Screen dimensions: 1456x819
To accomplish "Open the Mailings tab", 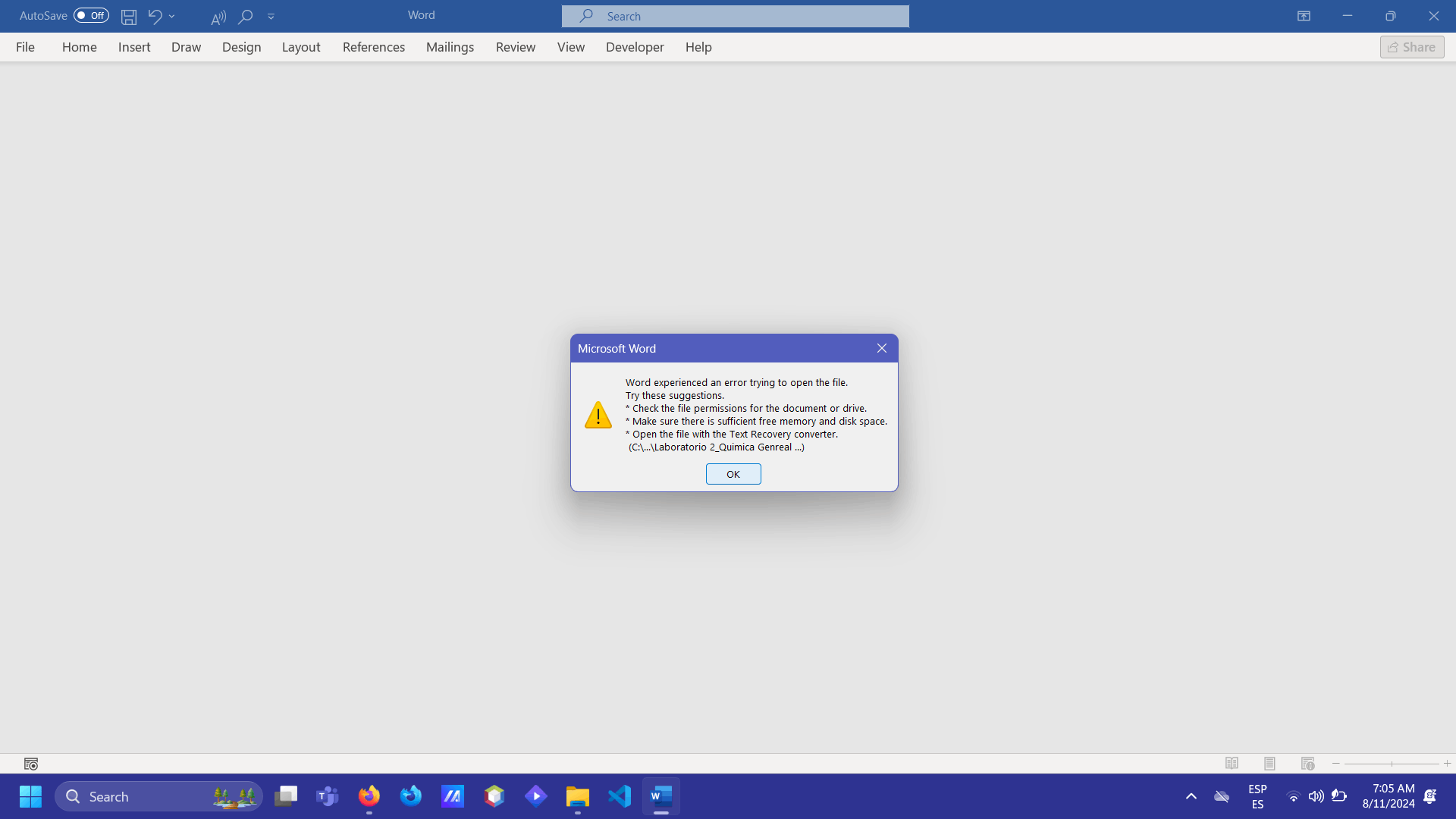I will 450,47.
